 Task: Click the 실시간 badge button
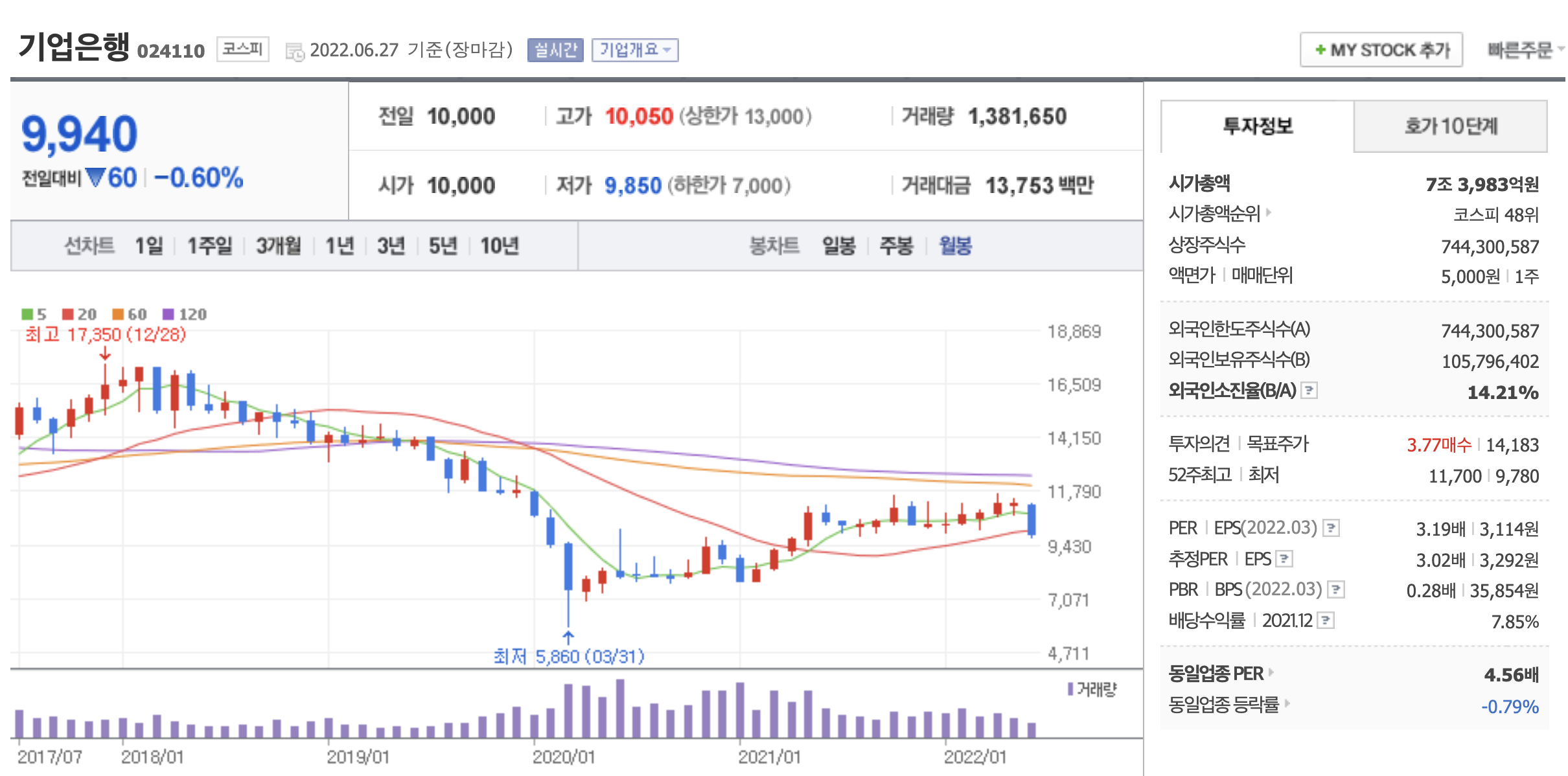coord(555,50)
